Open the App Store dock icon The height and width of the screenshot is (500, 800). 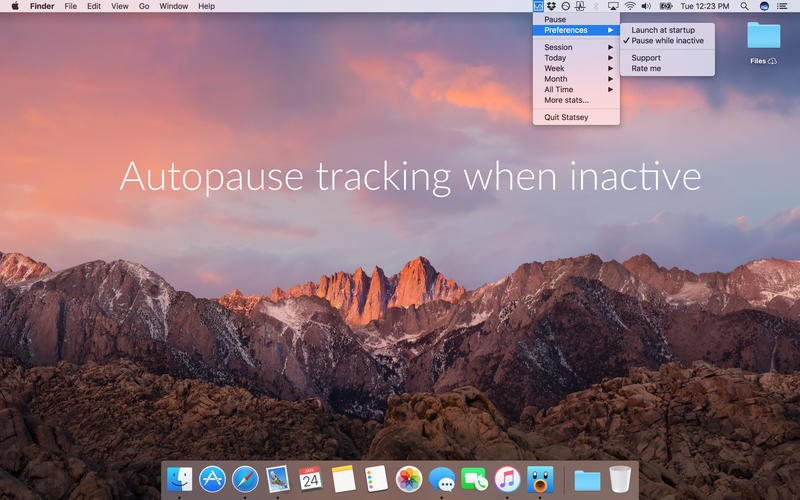pyautogui.click(x=212, y=480)
